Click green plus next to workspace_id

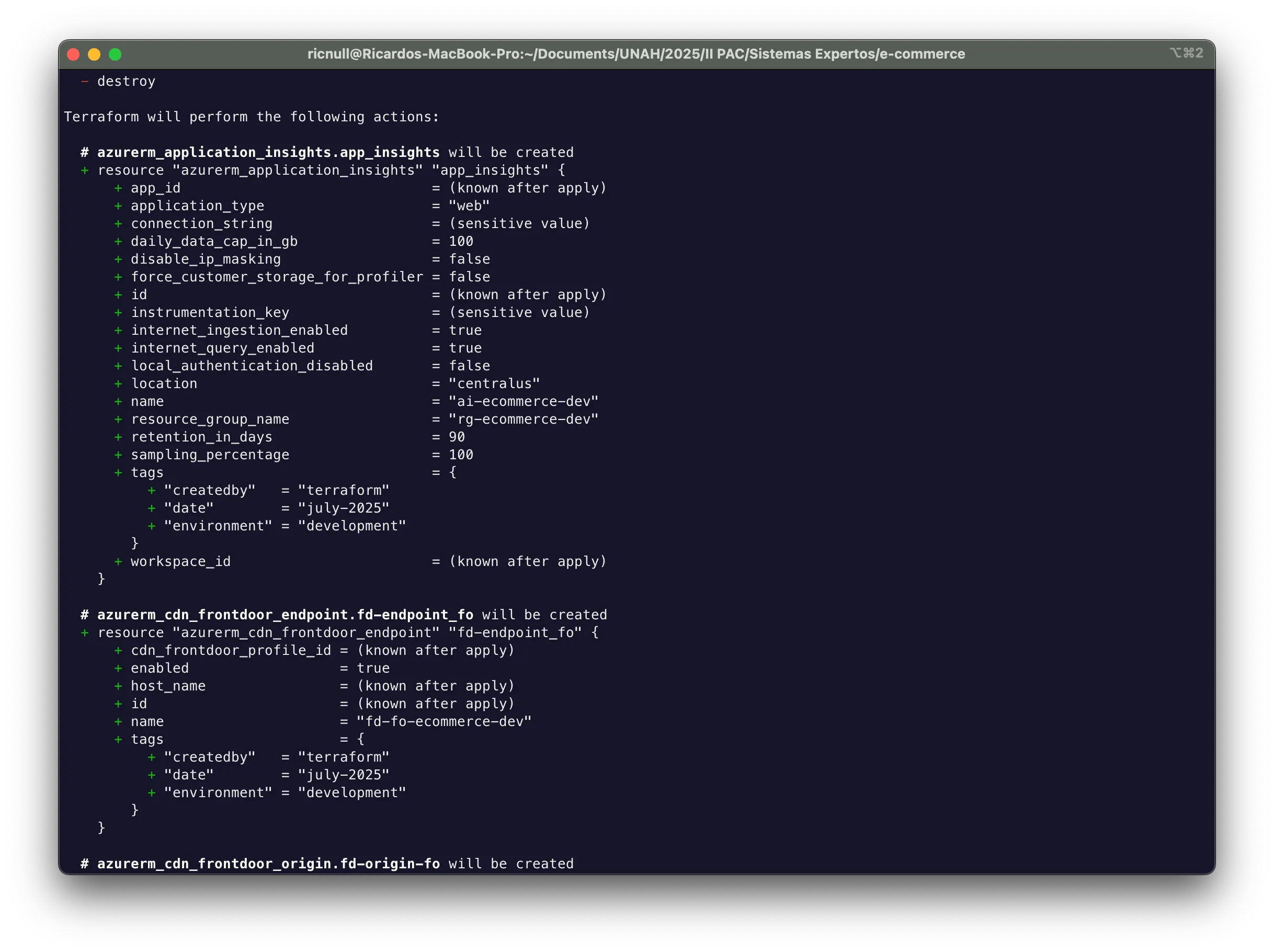[x=118, y=562]
